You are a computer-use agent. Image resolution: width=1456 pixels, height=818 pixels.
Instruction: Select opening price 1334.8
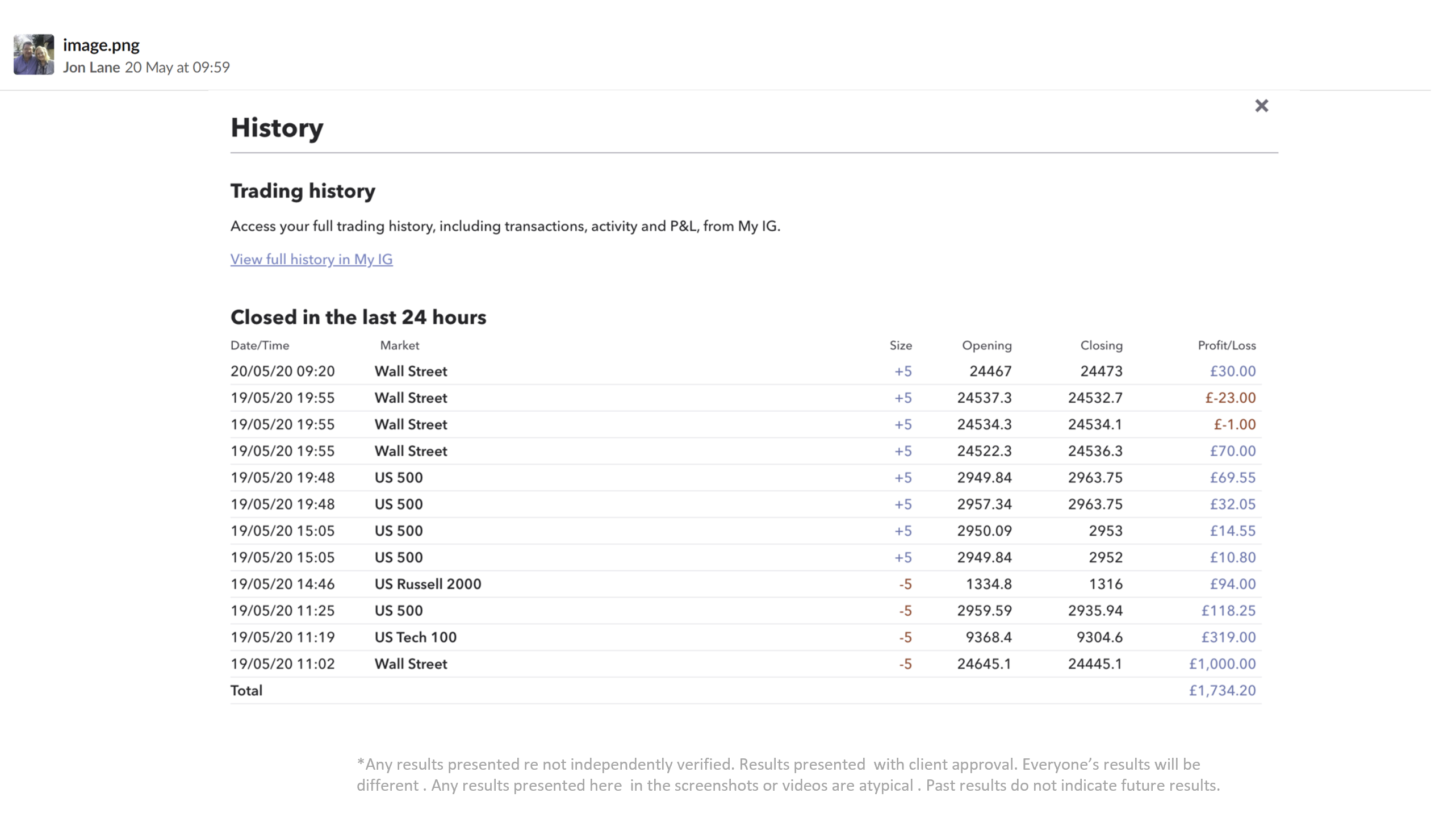(988, 584)
